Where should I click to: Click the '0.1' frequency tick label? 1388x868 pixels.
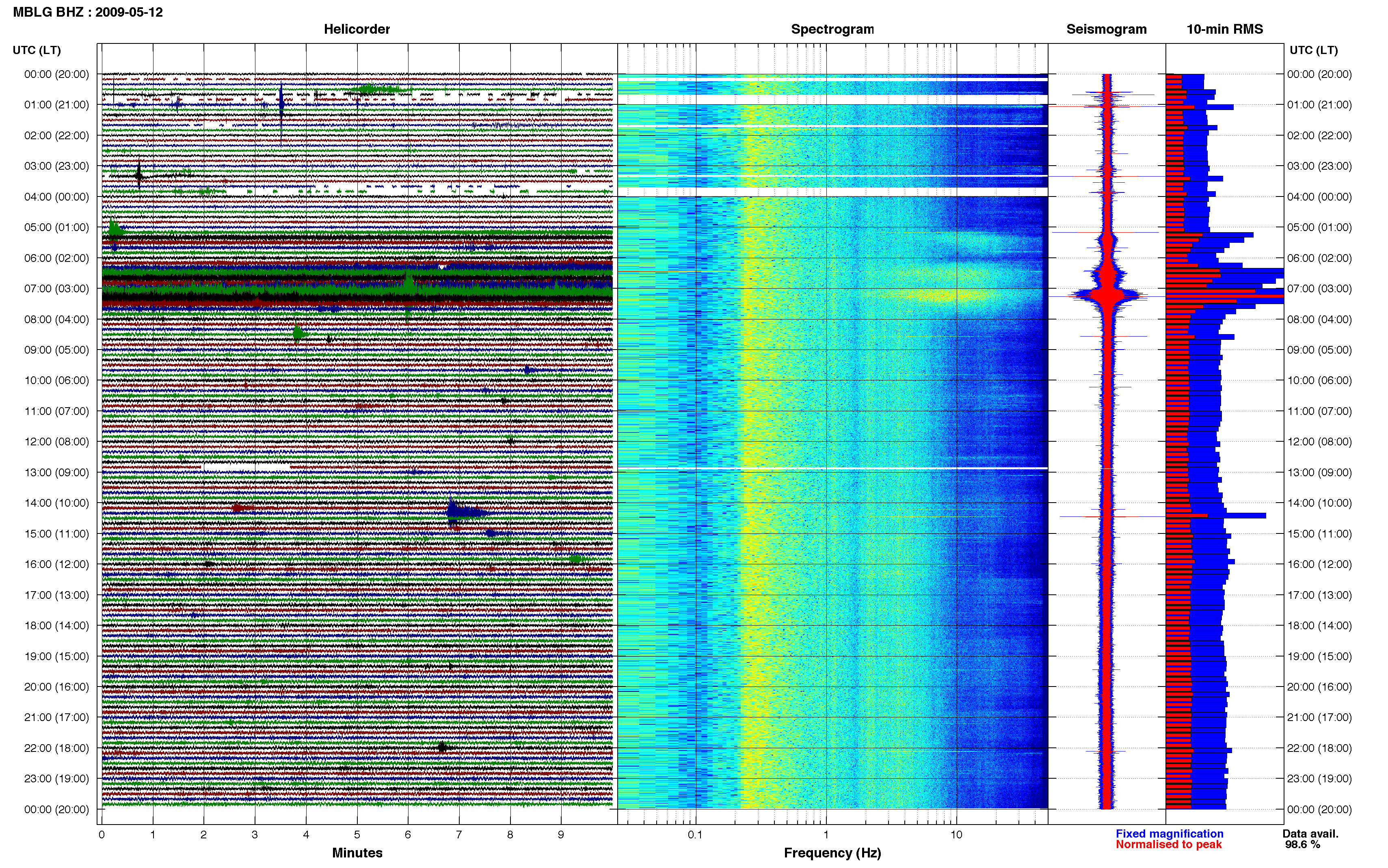click(695, 835)
